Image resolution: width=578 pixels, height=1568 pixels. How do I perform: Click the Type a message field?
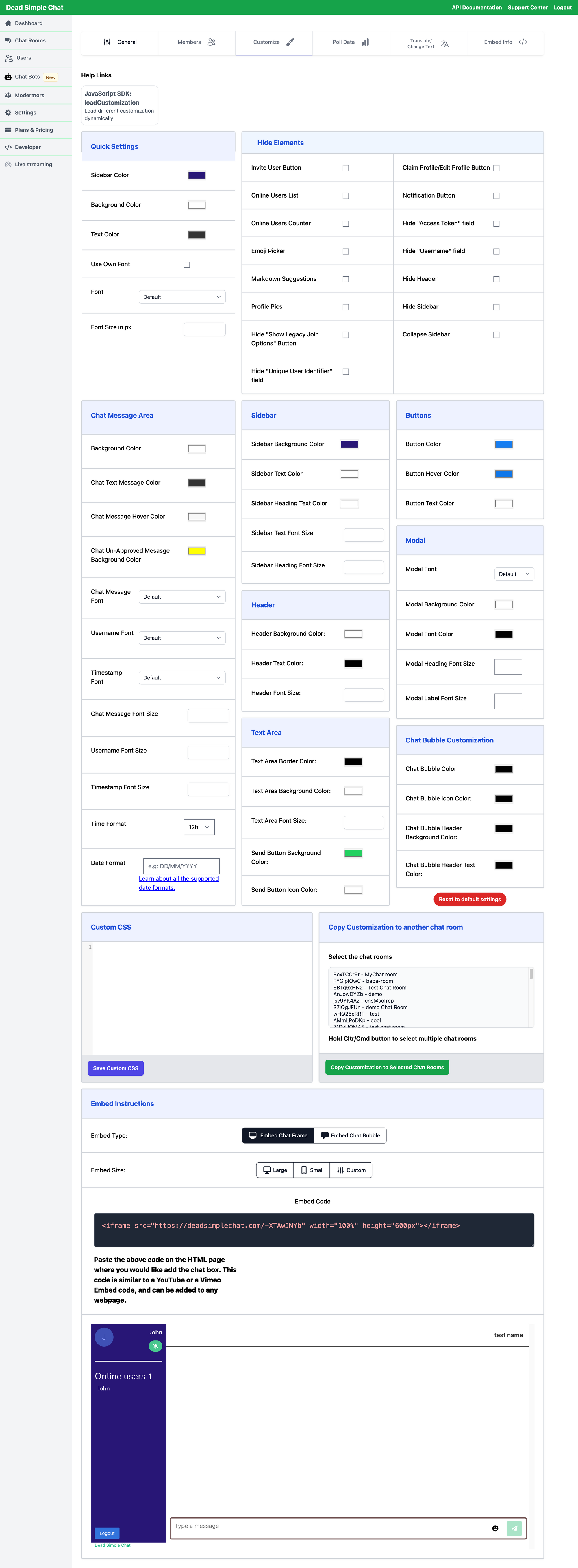[x=329, y=1528]
